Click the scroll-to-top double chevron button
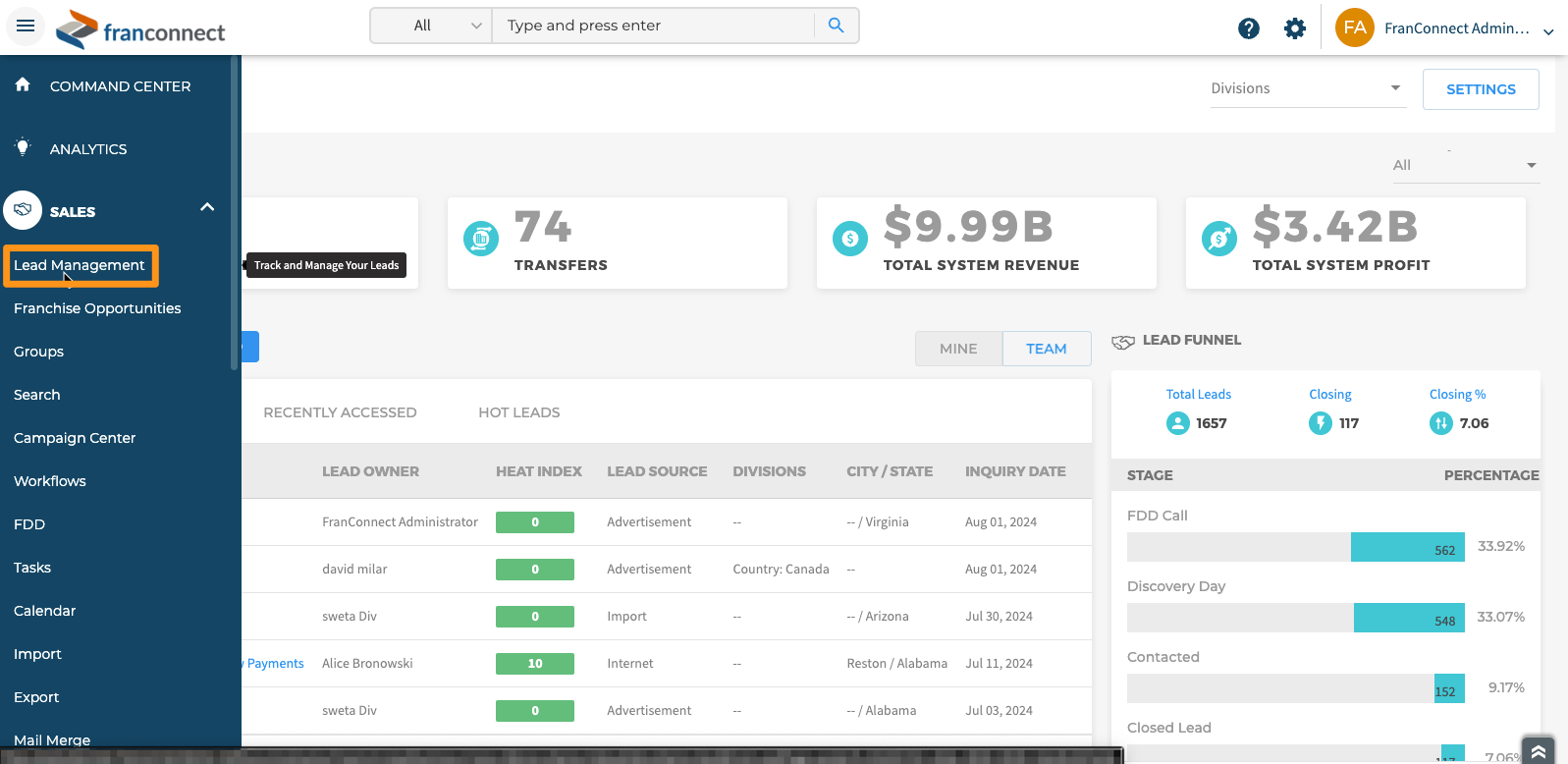1568x764 pixels. tap(1539, 750)
